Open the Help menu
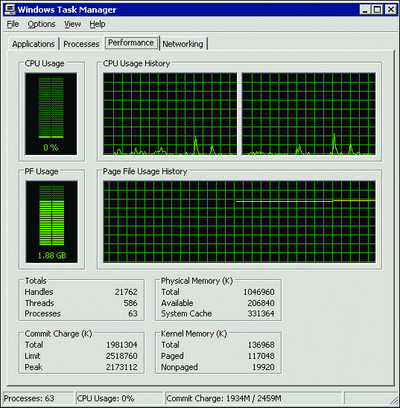Screen dimensions: 400x408 click(97, 24)
